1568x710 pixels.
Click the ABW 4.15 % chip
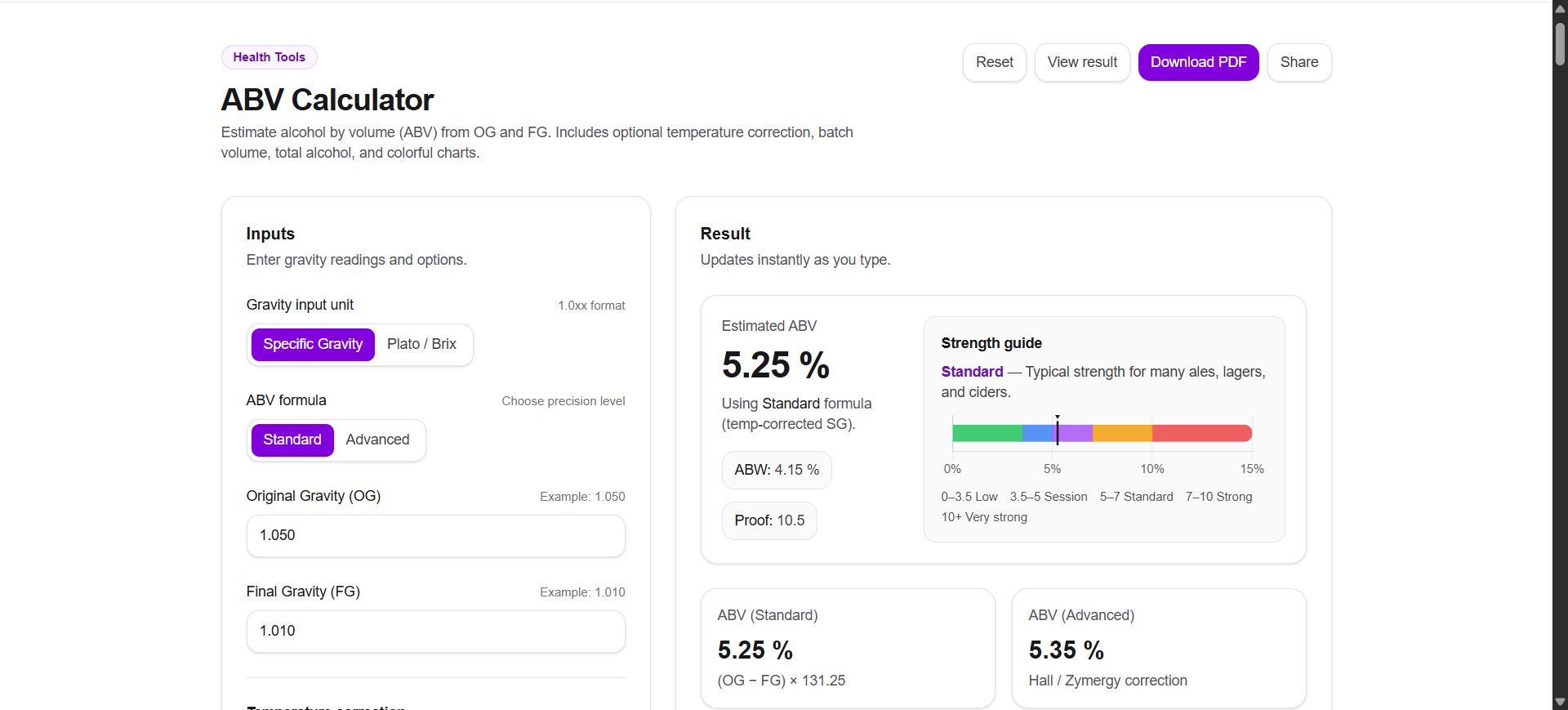point(776,471)
